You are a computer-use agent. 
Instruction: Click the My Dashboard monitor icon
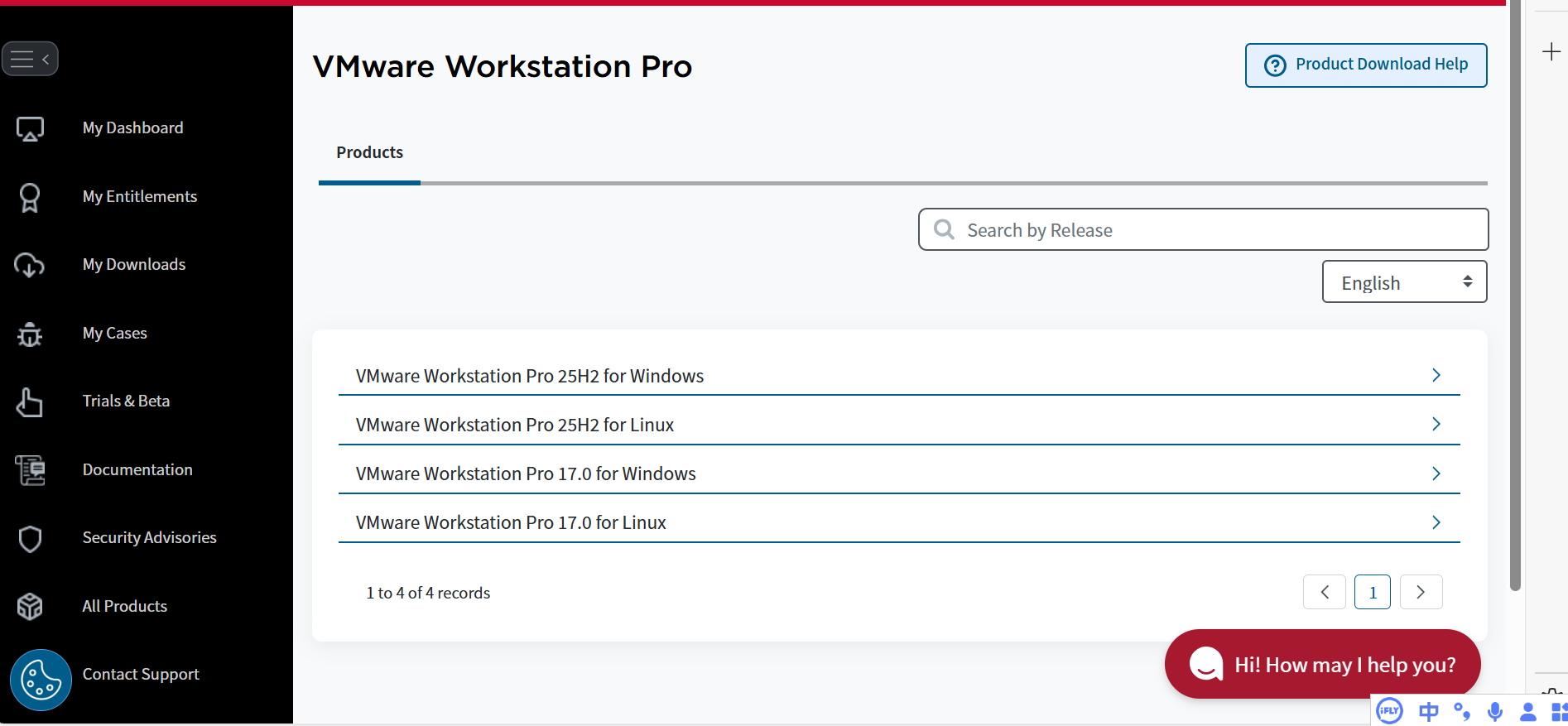(x=30, y=128)
